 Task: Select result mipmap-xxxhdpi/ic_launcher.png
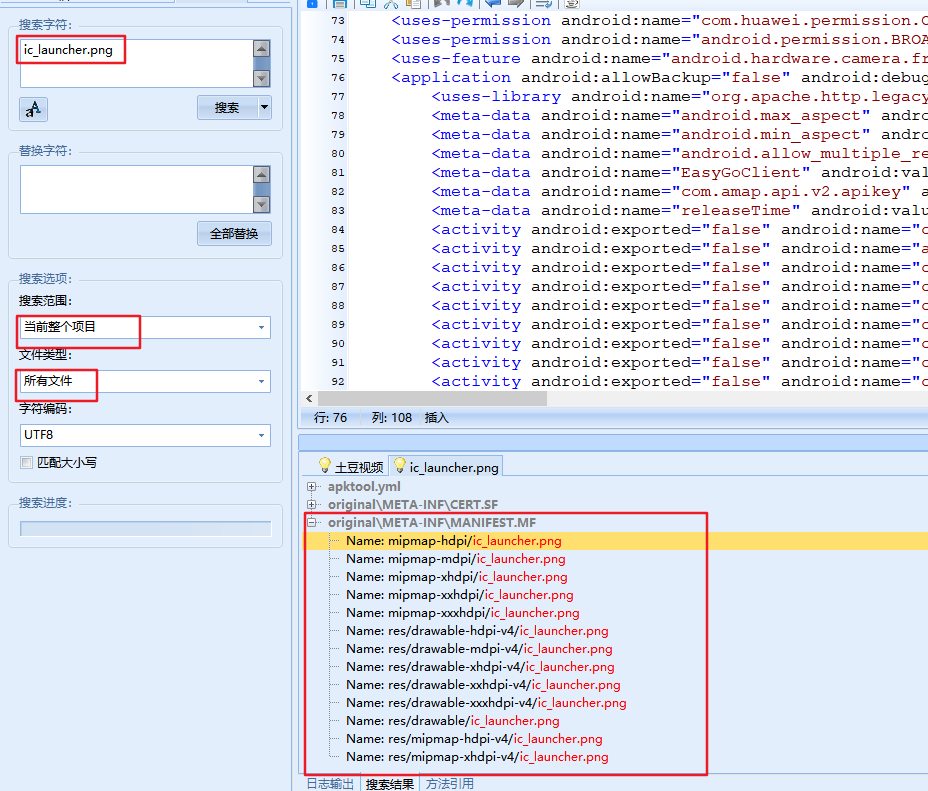click(463, 613)
